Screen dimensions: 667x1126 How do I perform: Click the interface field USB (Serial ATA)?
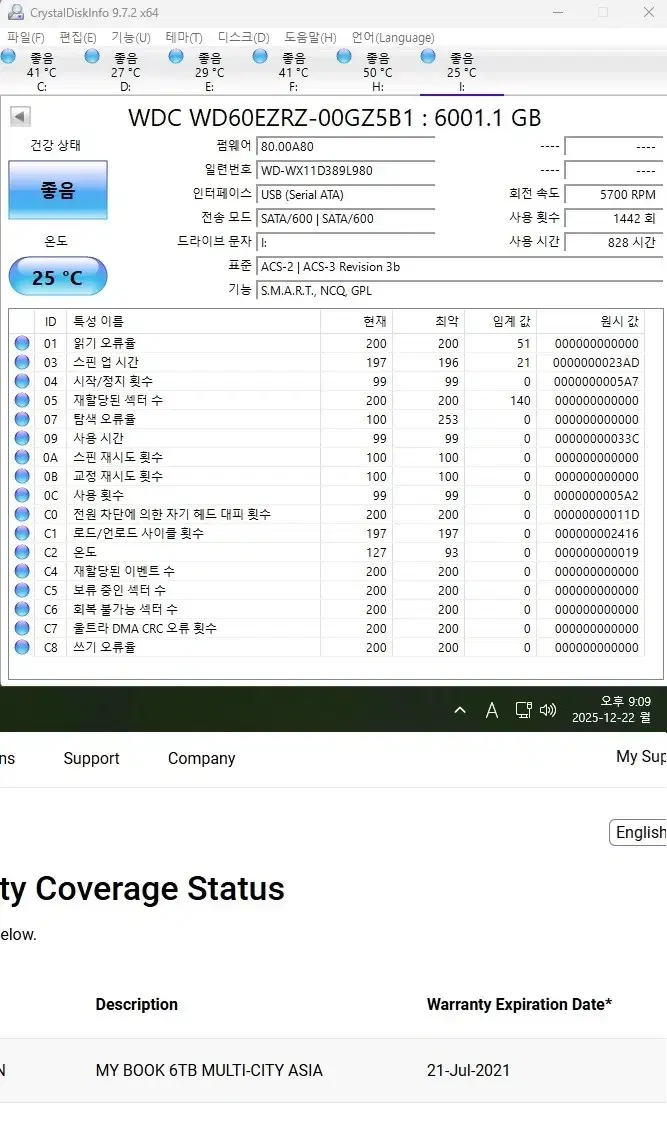pos(345,195)
